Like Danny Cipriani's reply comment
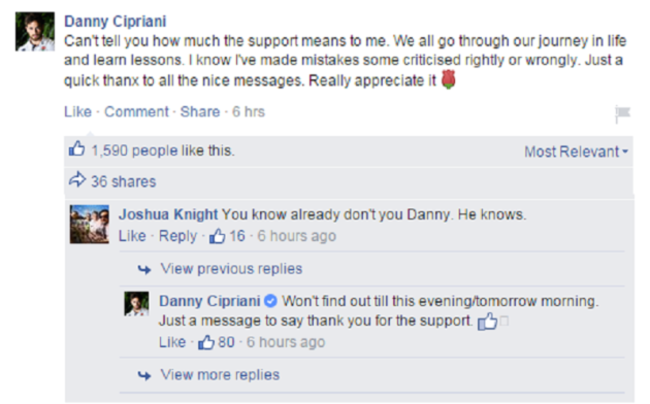The height and width of the screenshot is (404, 650). [x=172, y=342]
